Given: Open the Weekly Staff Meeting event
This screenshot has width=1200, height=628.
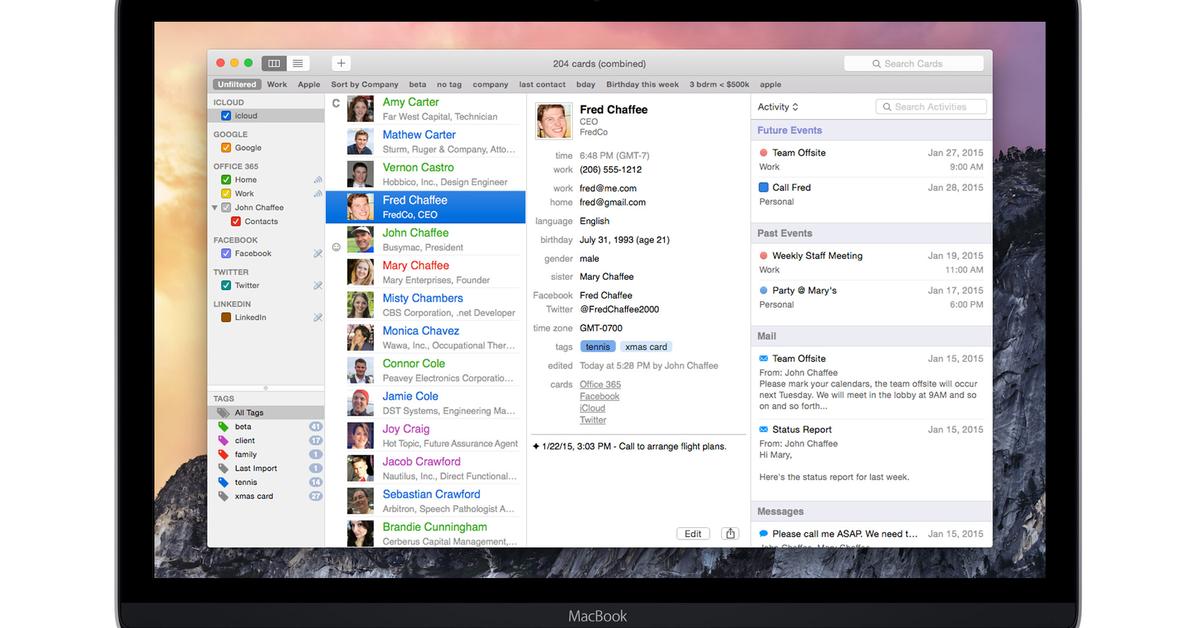Looking at the screenshot, I should 871,262.
